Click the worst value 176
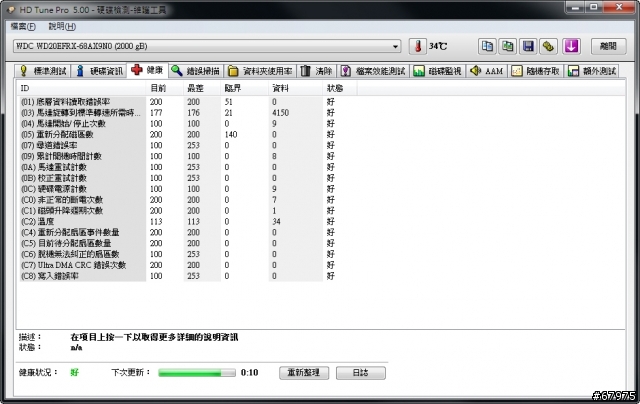640x404 pixels. 193,113
